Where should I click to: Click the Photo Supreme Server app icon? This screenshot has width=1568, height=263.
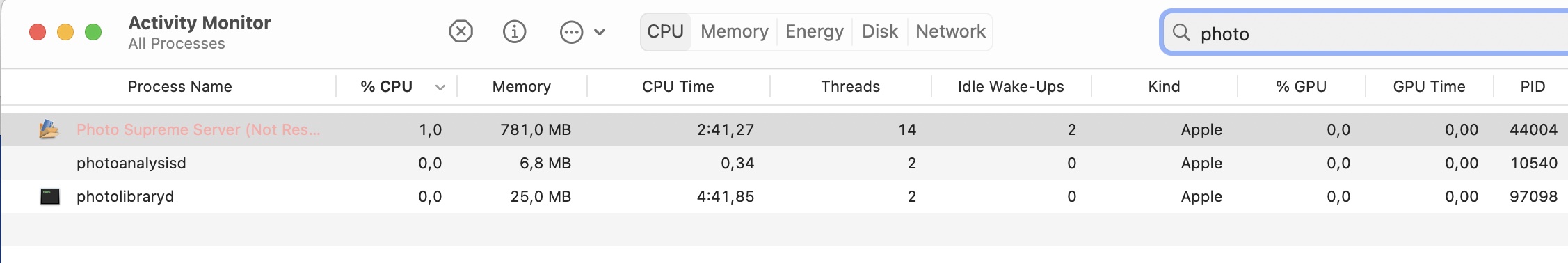pos(49,129)
